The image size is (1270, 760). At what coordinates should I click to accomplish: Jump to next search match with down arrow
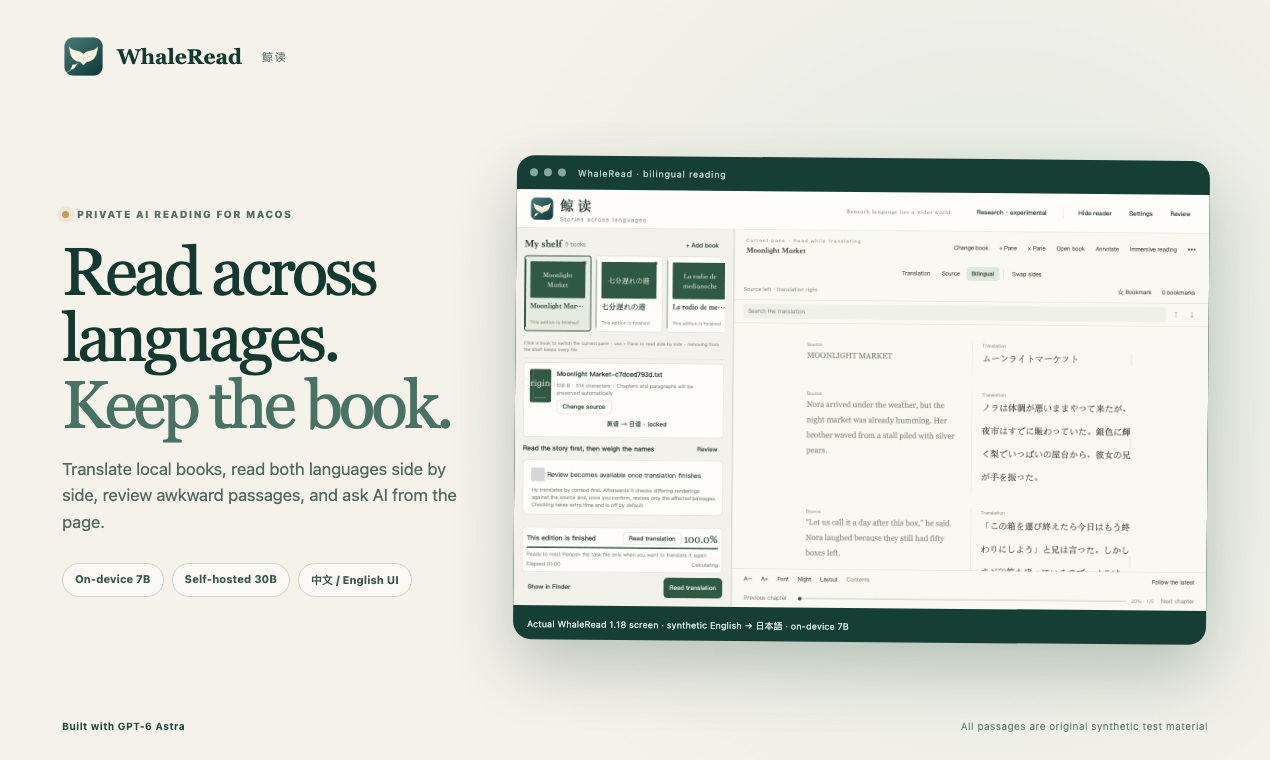[x=1192, y=315]
